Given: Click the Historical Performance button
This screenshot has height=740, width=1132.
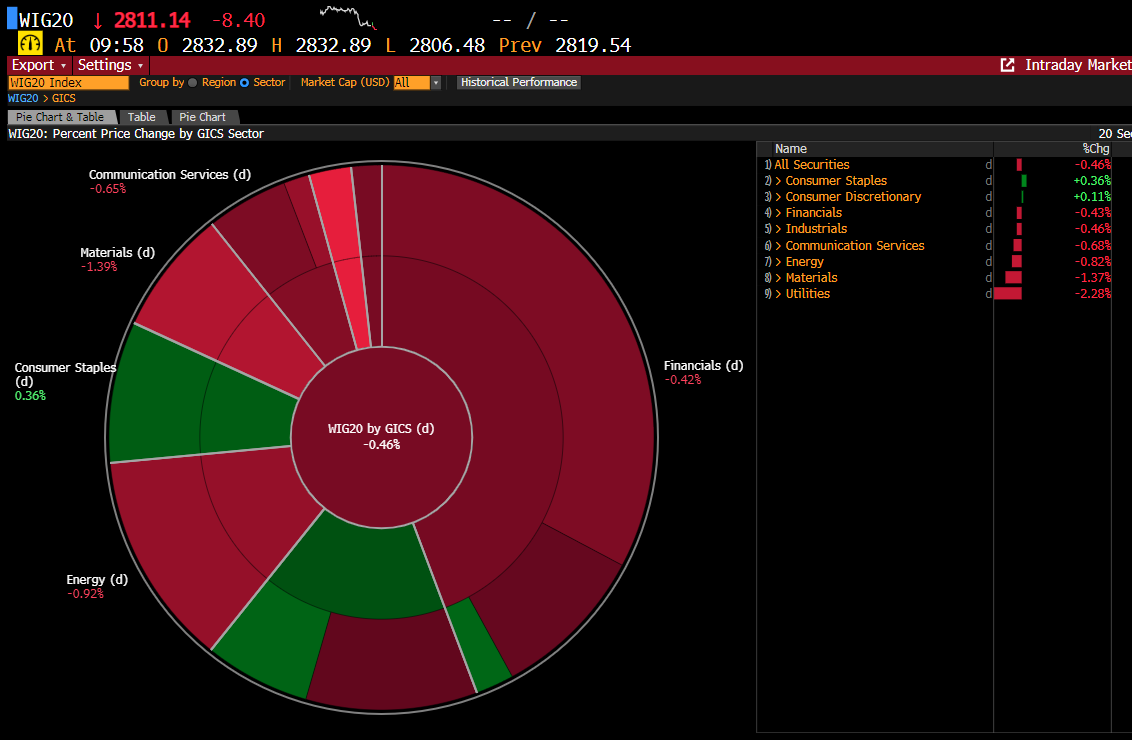Looking at the screenshot, I should coord(518,83).
